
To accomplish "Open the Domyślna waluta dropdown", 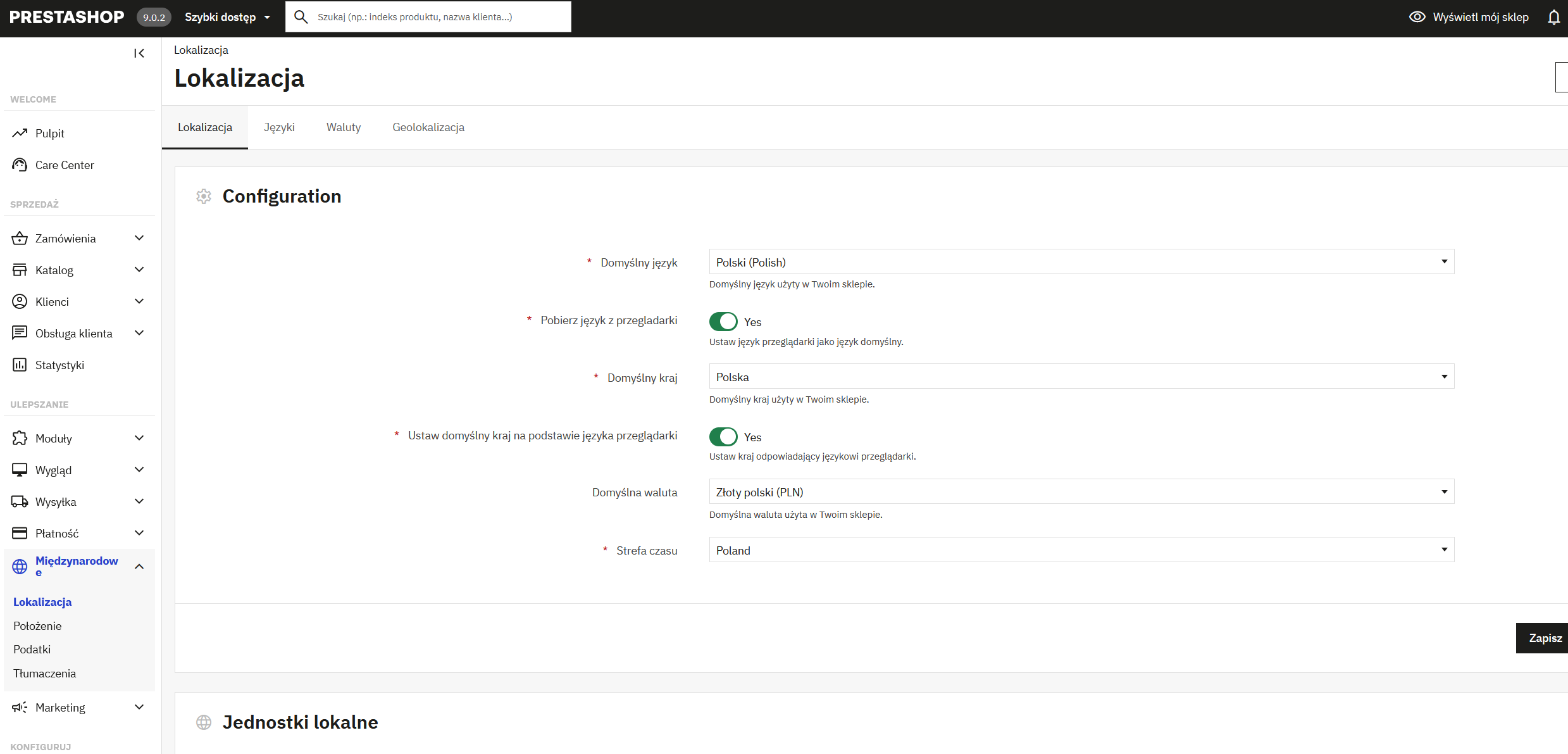I will point(1081,492).
